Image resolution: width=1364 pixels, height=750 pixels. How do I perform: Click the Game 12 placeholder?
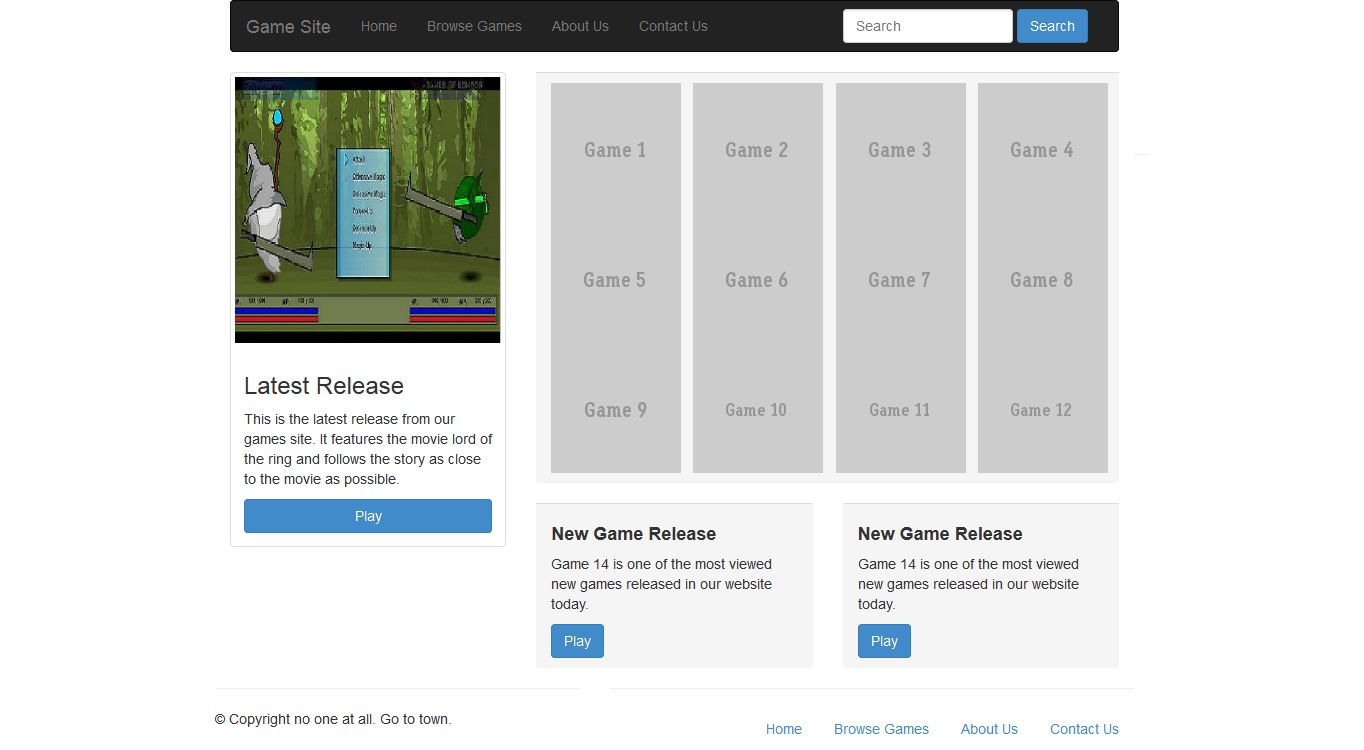tap(1042, 410)
